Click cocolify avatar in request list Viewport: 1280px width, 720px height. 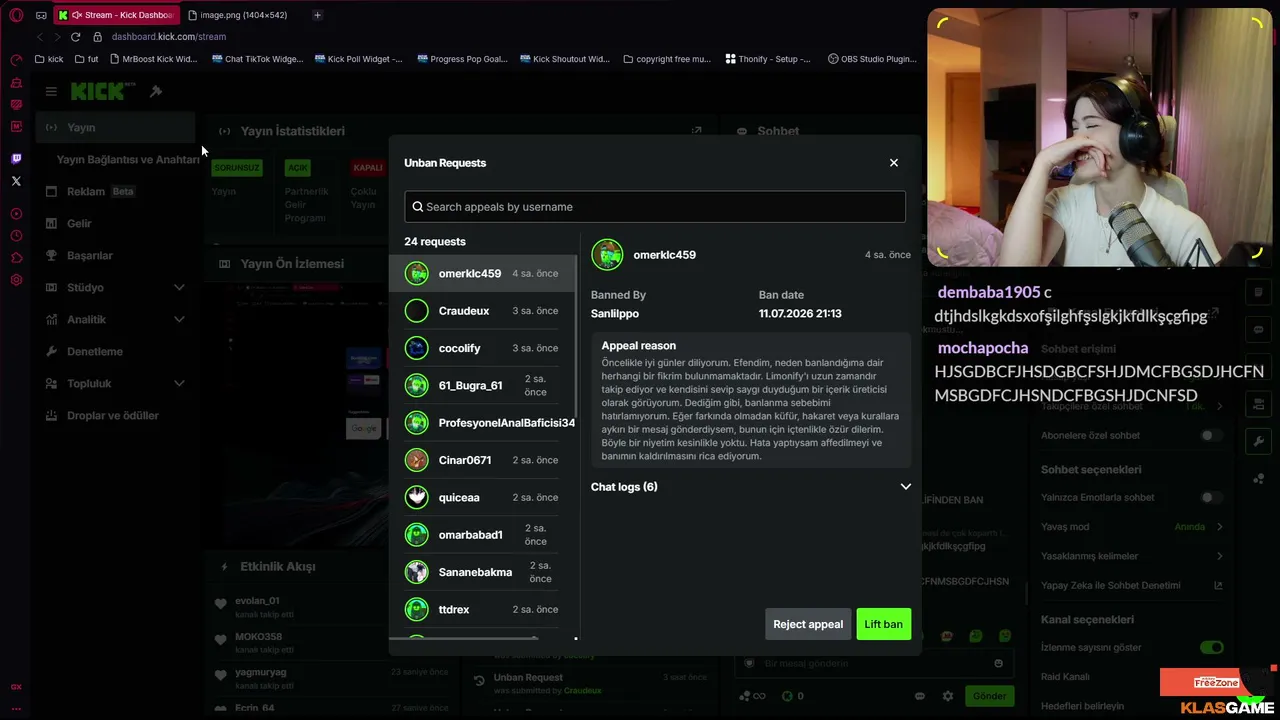(417, 348)
